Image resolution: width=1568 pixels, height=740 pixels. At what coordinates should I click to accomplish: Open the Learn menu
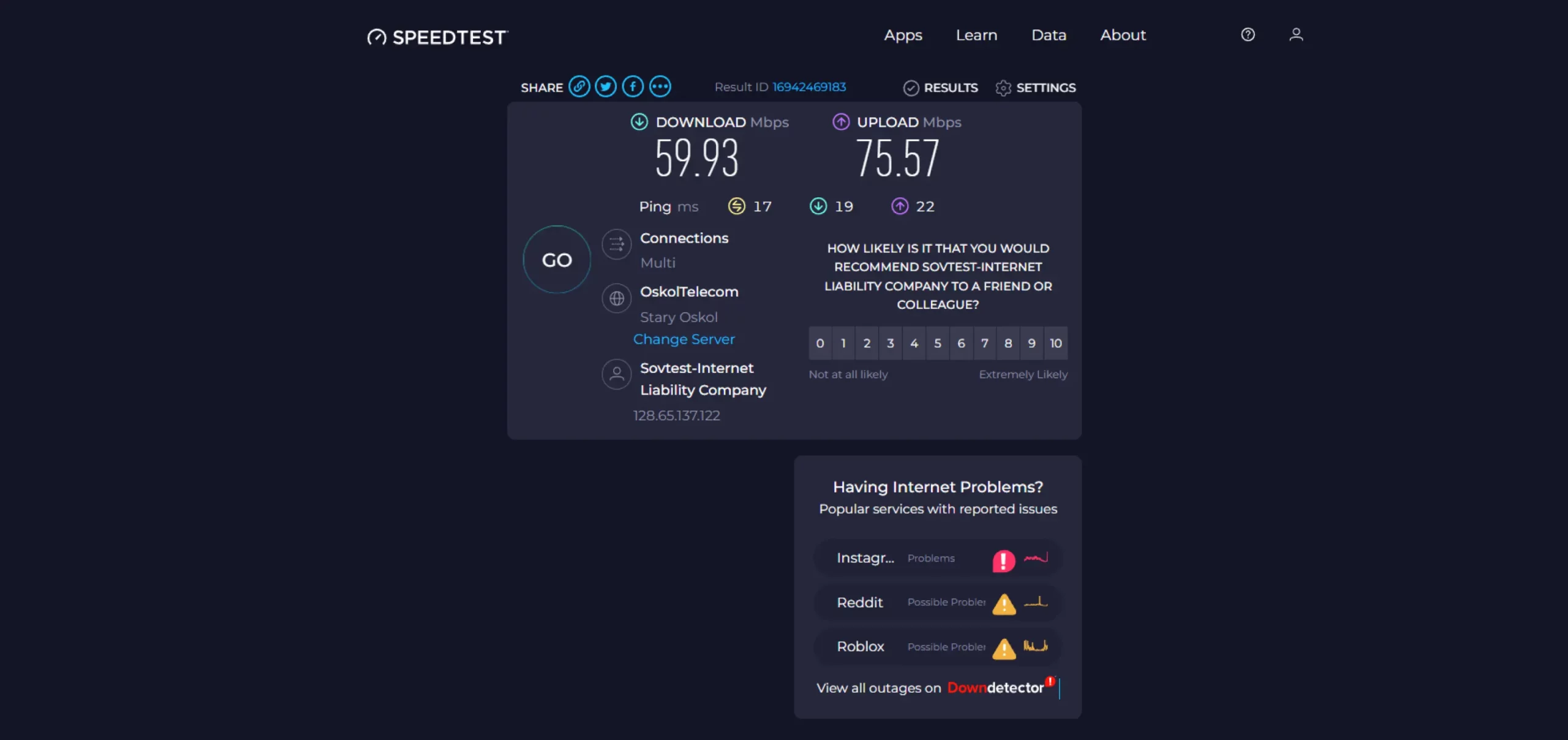pyautogui.click(x=976, y=36)
